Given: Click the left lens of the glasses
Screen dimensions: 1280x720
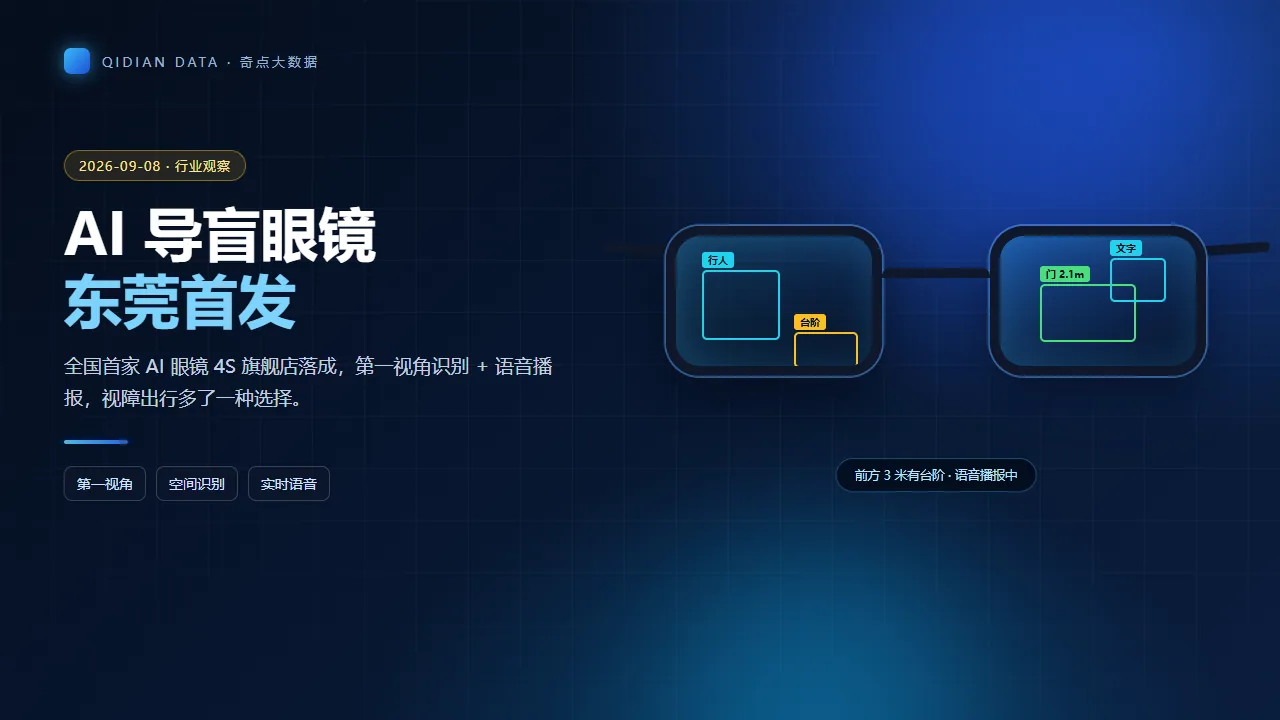Looking at the screenshot, I should tap(774, 301).
